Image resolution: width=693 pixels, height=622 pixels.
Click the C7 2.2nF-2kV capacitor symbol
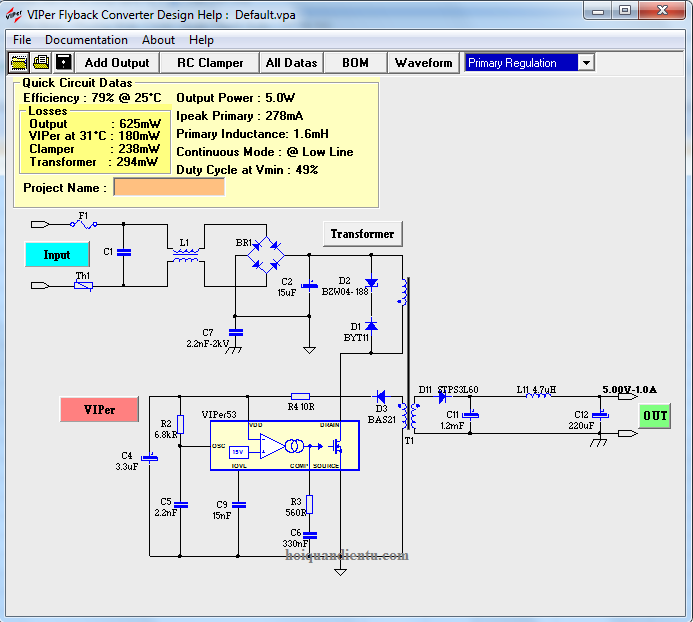(x=236, y=332)
